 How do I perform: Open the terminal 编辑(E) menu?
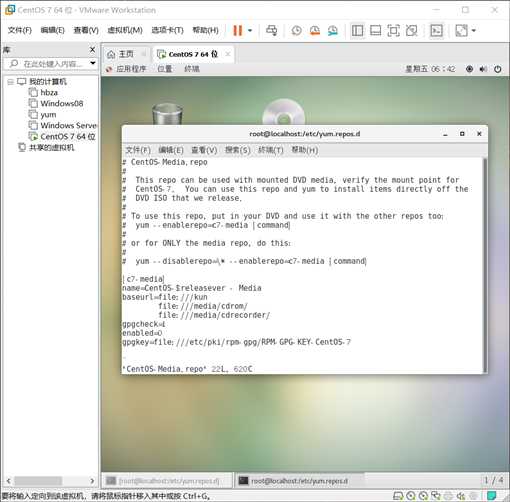(171, 150)
